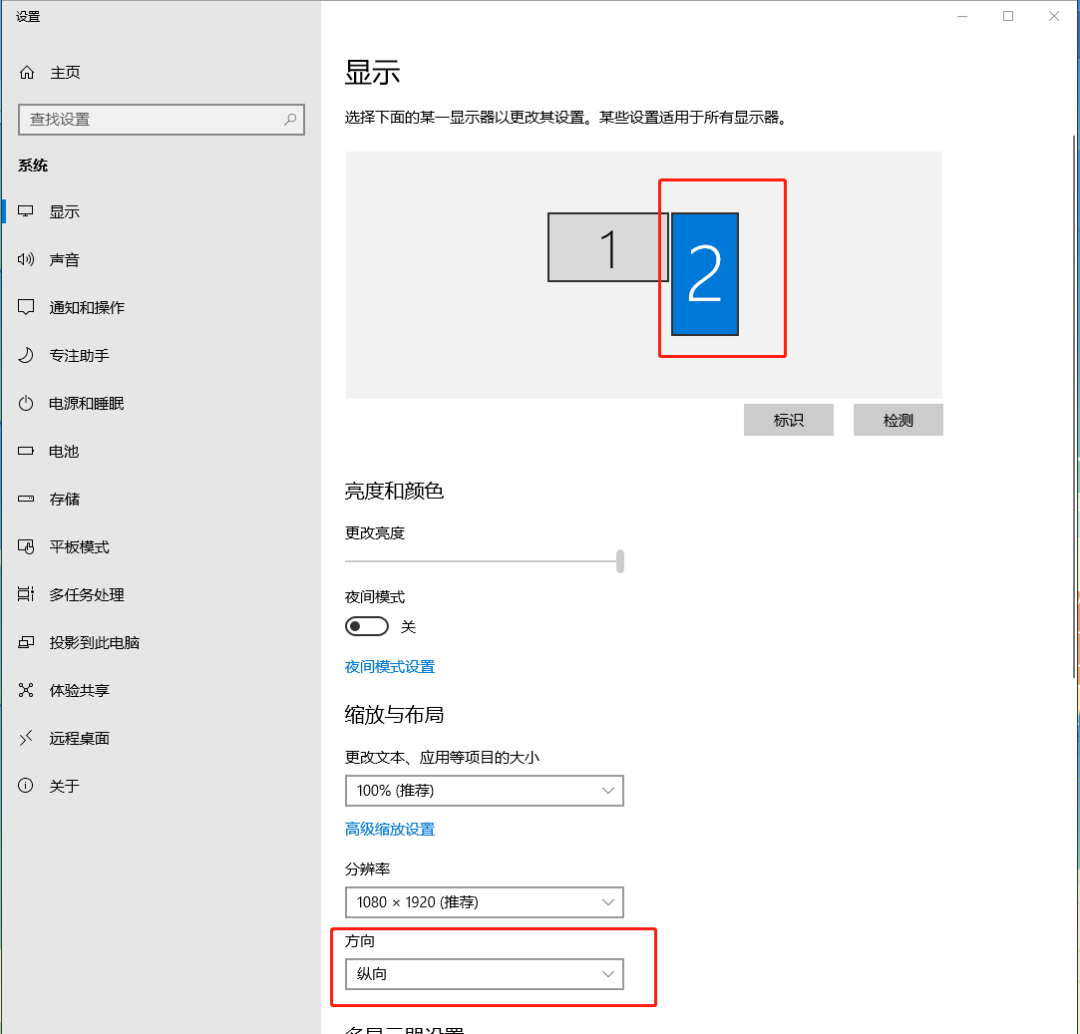Open the 声音 (Sound) settings page
Image resolution: width=1080 pixels, height=1034 pixels.
tap(64, 259)
